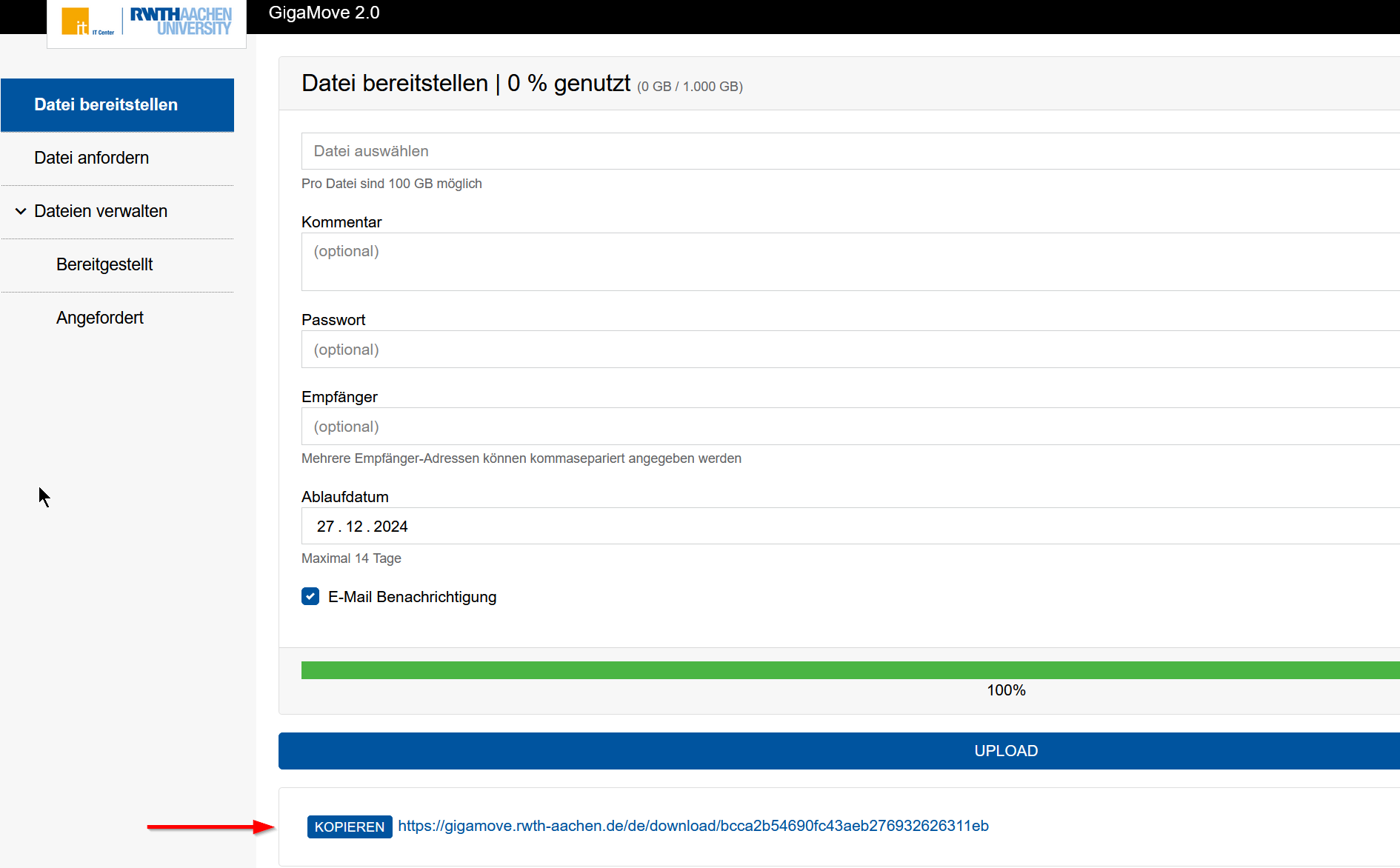Image resolution: width=1400 pixels, height=868 pixels.
Task: Collapse the Dateien verwalten chevron
Action: tap(21, 212)
